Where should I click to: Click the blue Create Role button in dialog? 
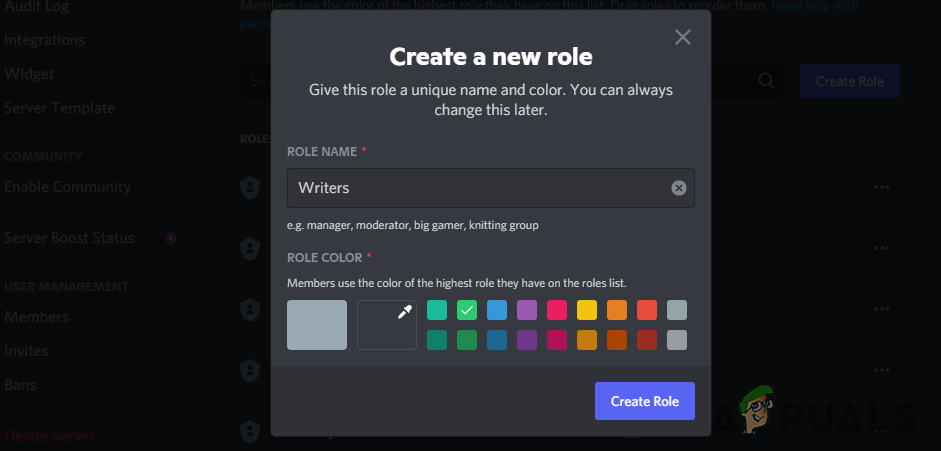tap(644, 401)
